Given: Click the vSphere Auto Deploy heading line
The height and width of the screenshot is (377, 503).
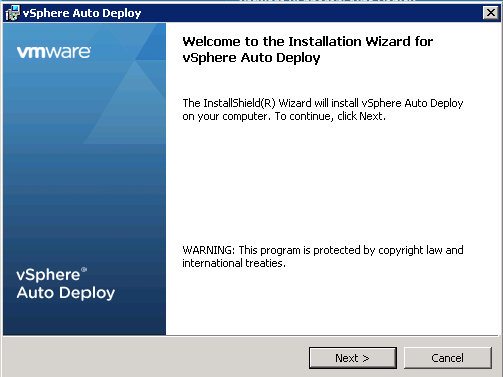Looking at the screenshot, I should [251, 58].
